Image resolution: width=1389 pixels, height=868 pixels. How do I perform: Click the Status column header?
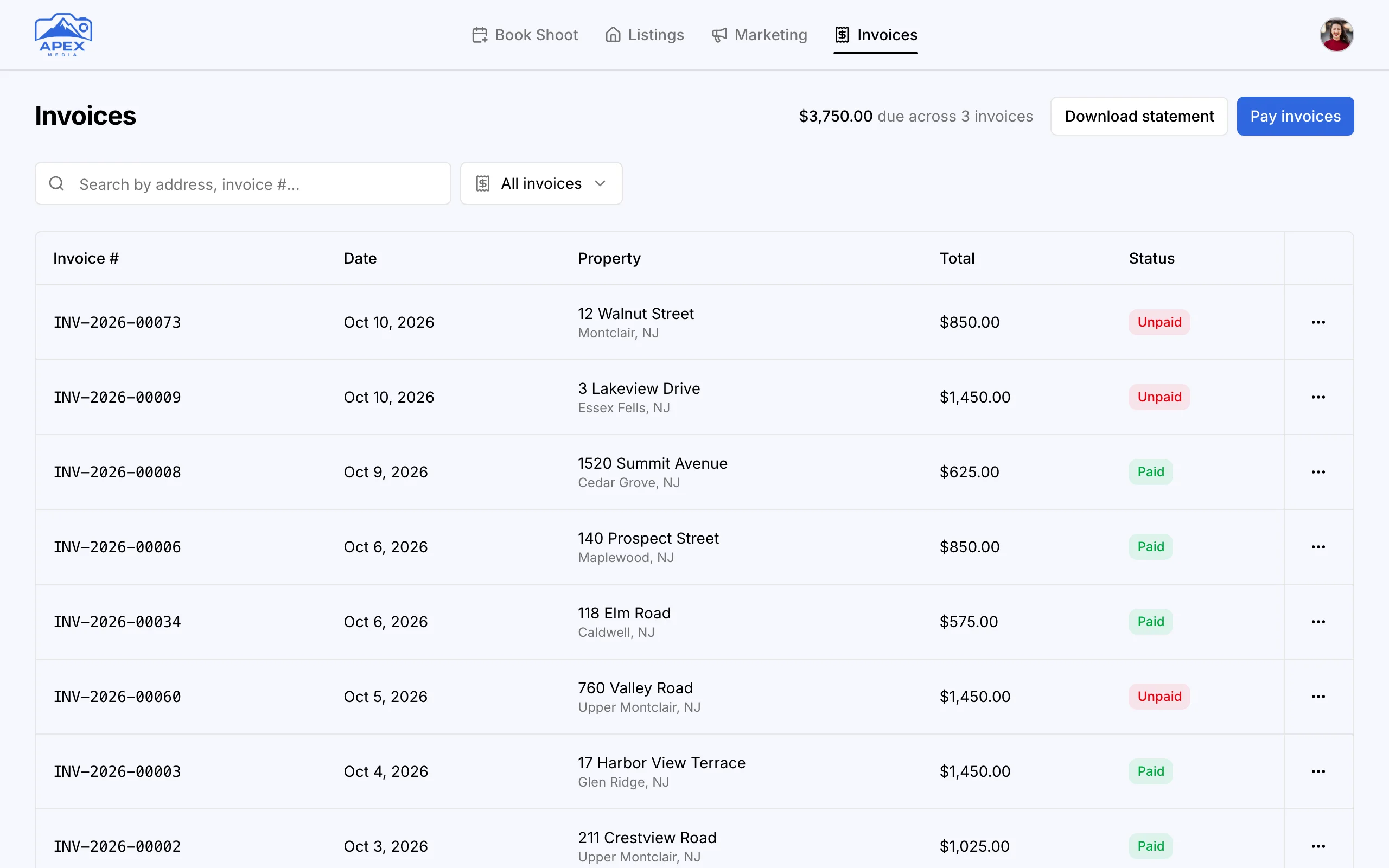(1151, 258)
